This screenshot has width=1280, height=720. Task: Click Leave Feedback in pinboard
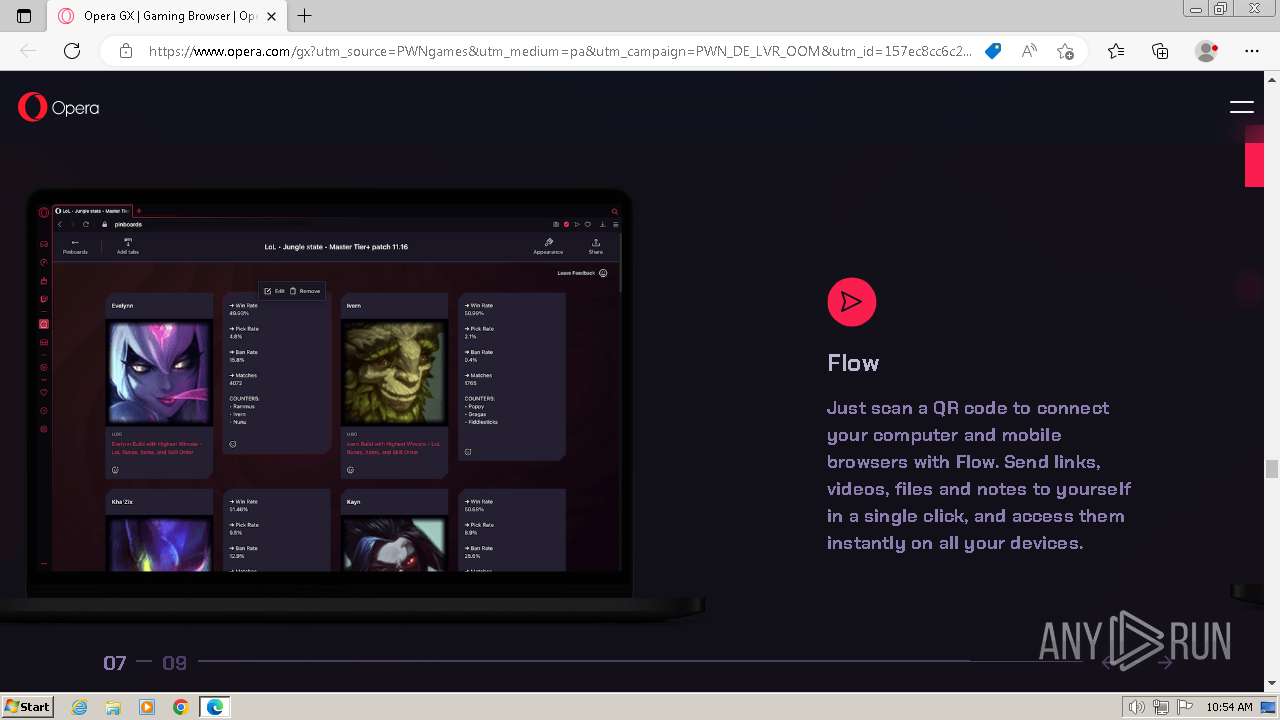click(582, 273)
